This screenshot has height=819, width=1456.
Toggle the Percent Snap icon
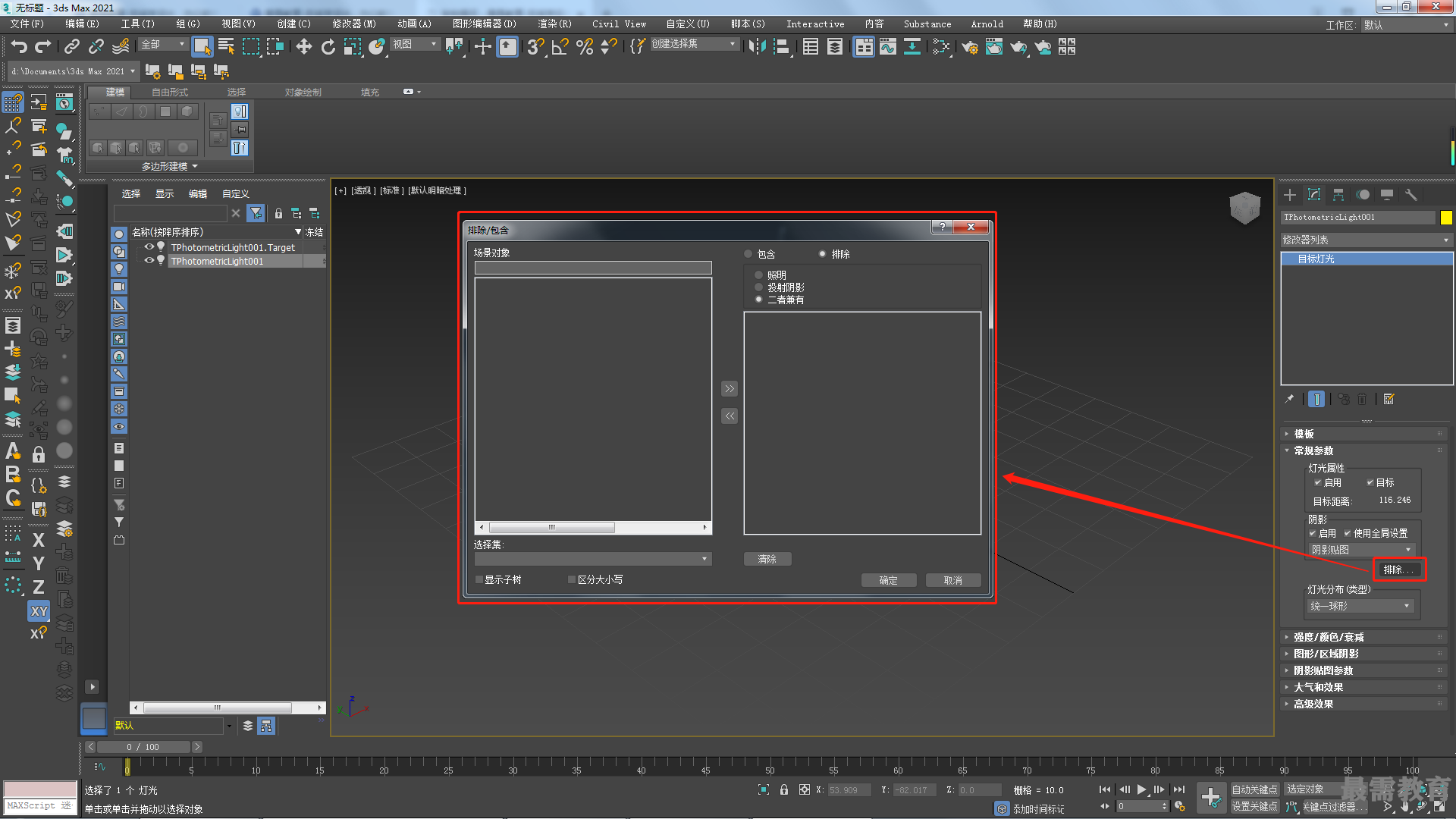(x=585, y=47)
